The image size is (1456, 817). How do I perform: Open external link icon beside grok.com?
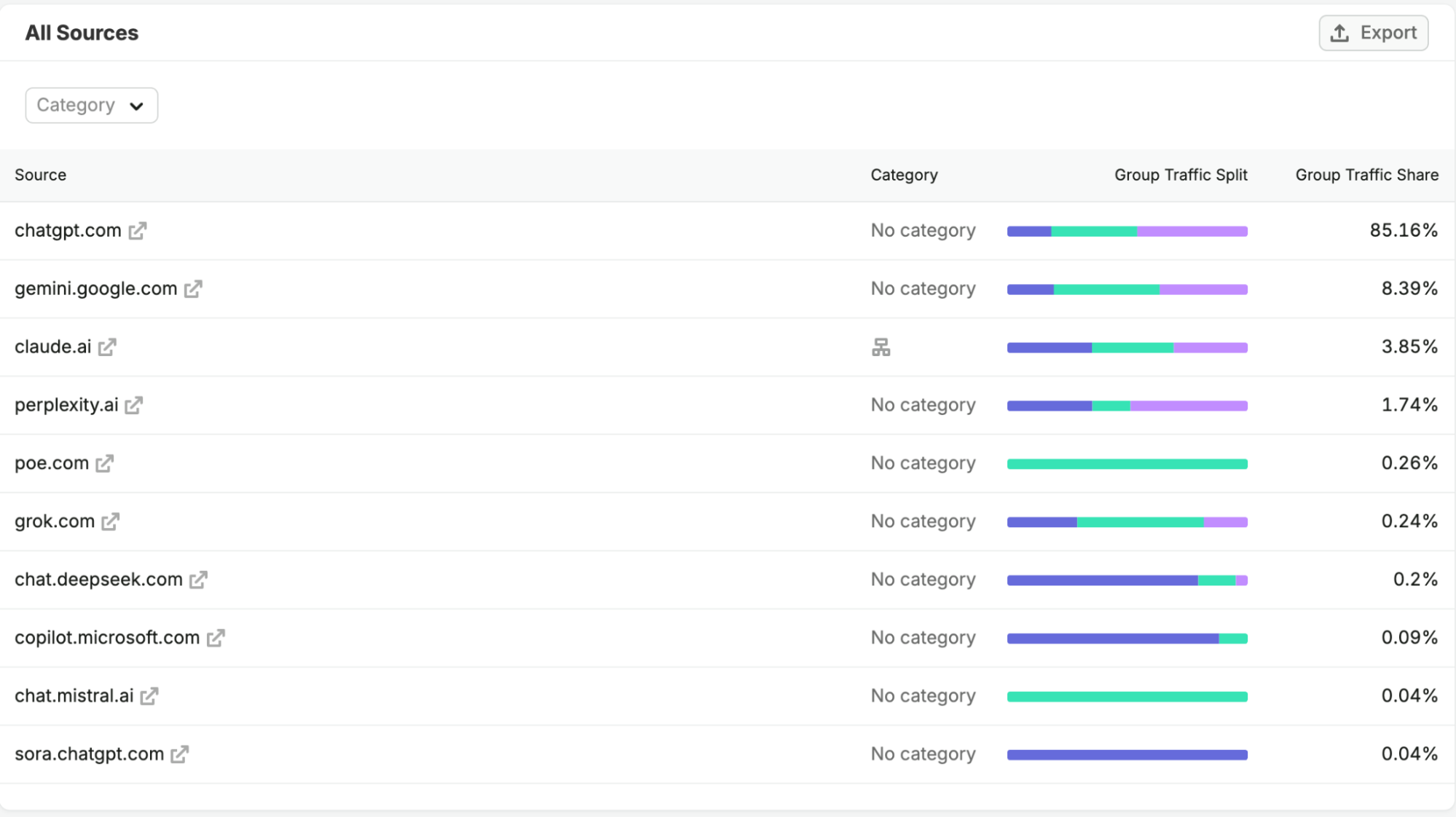111,522
